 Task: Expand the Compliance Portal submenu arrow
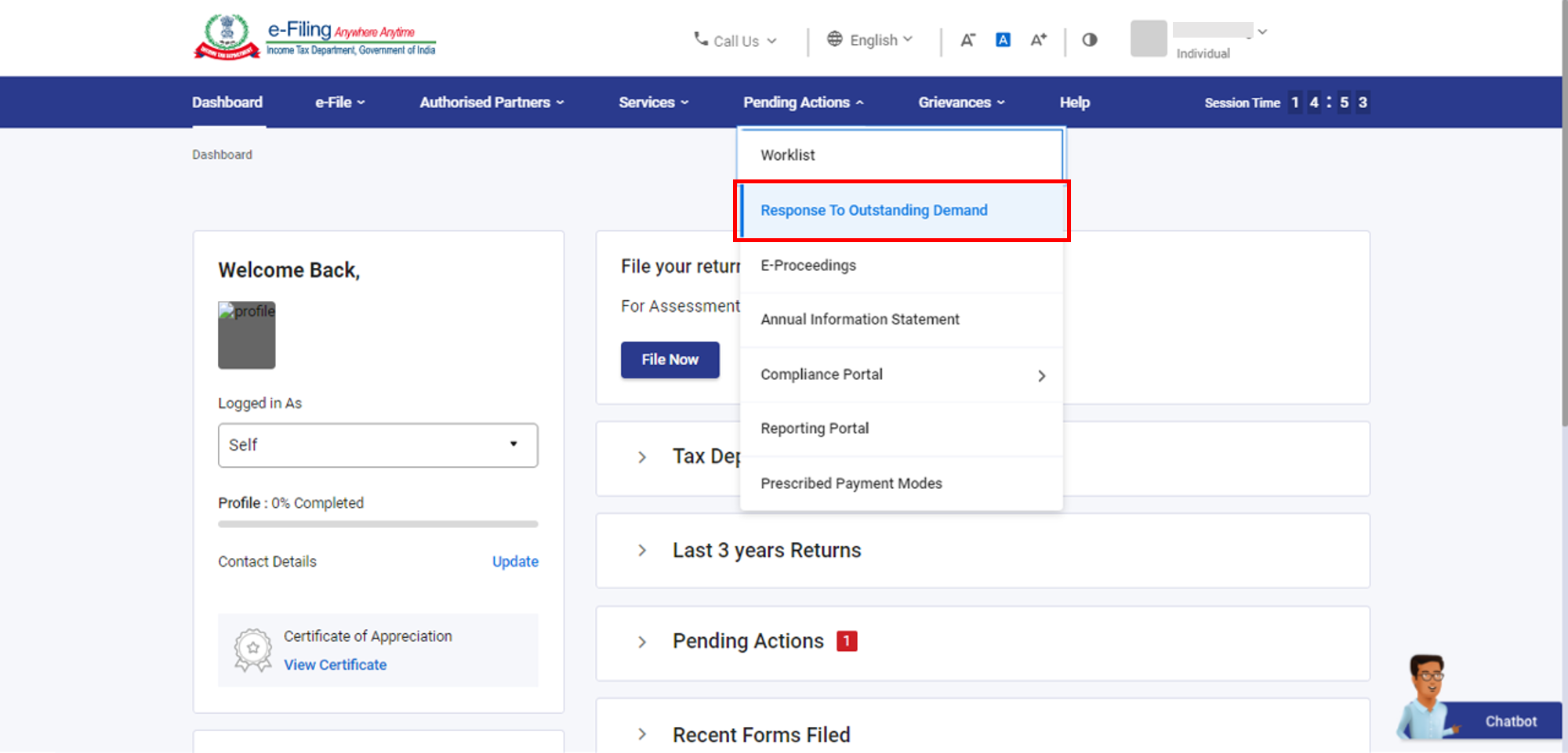click(1041, 376)
